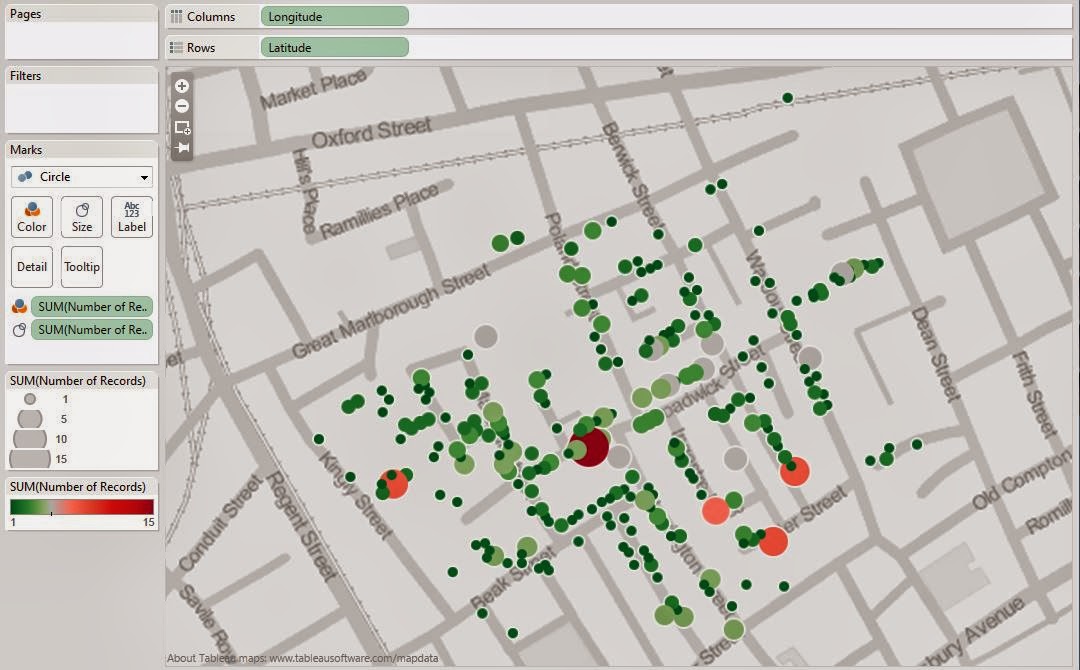This screenshot has width=1080, height=670.
Task: Click the Regent Street map label
Action: [x=301, y=526]
